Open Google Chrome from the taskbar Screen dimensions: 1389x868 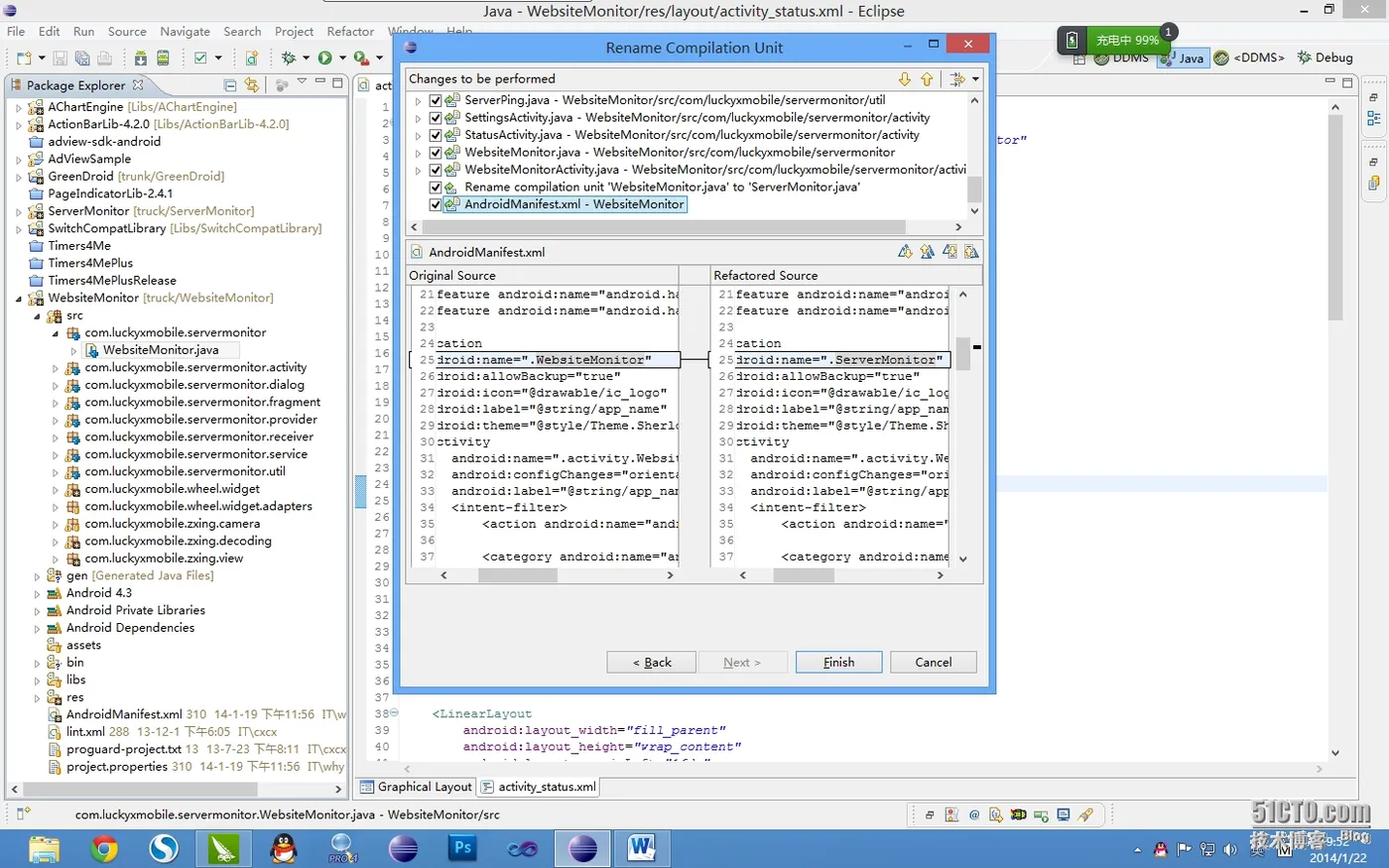(x=103, y=849)
